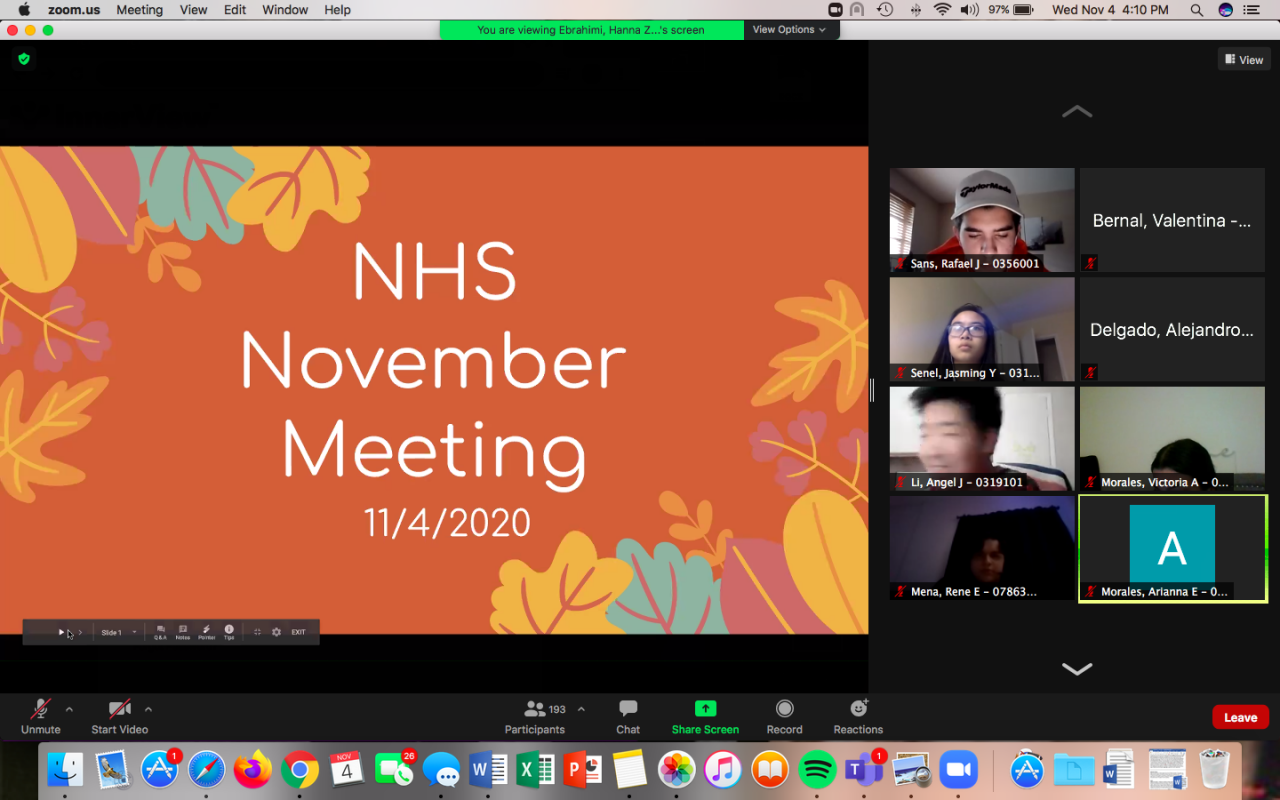Open Spotlight search magnifier icon
The image size is (1280, 800).
[x=1197, y=10]
